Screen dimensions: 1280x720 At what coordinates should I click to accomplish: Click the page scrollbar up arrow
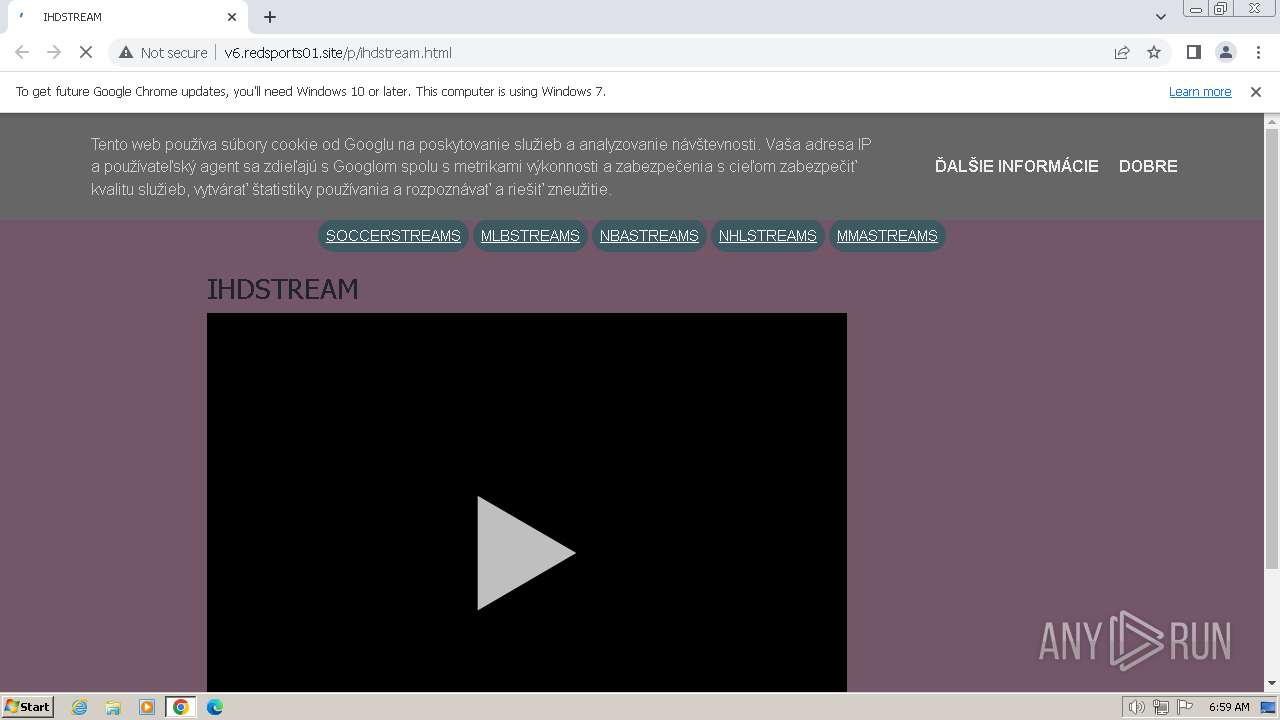[x=1272, y=121]
